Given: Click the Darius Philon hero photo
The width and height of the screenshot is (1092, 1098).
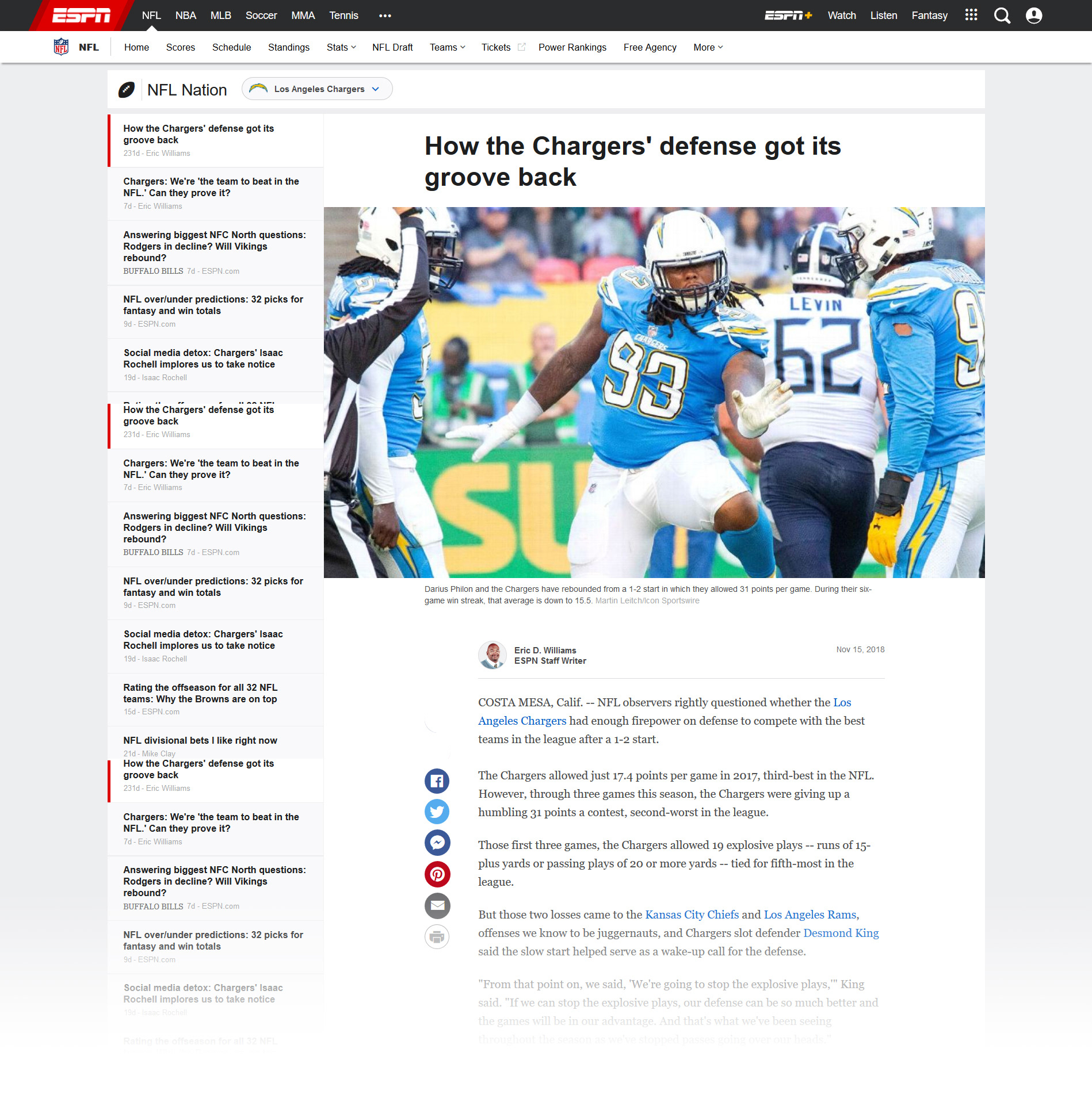Looking at the screenshot, I should click(x=654, y=392).
